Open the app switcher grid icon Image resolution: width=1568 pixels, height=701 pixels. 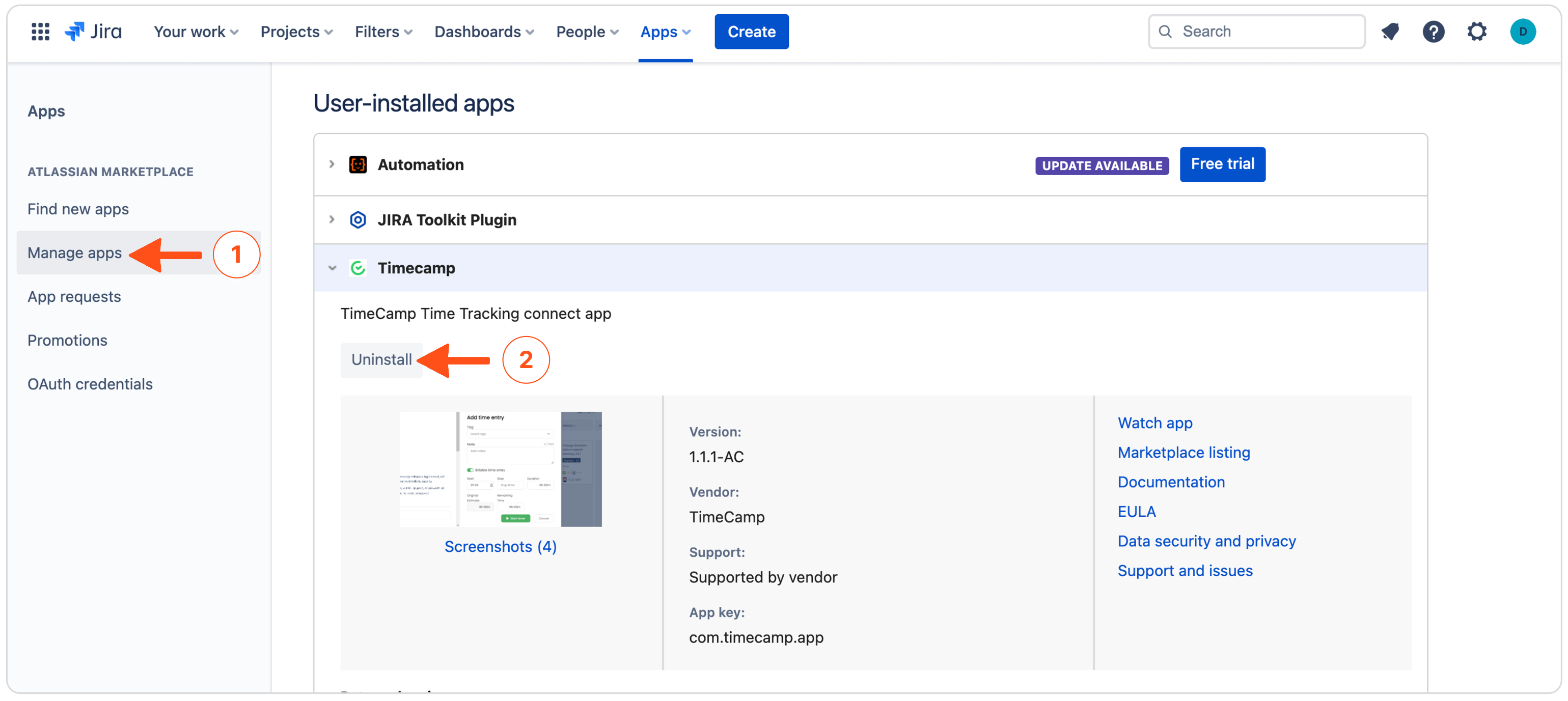pyautogui.click(x=40, y=32)
